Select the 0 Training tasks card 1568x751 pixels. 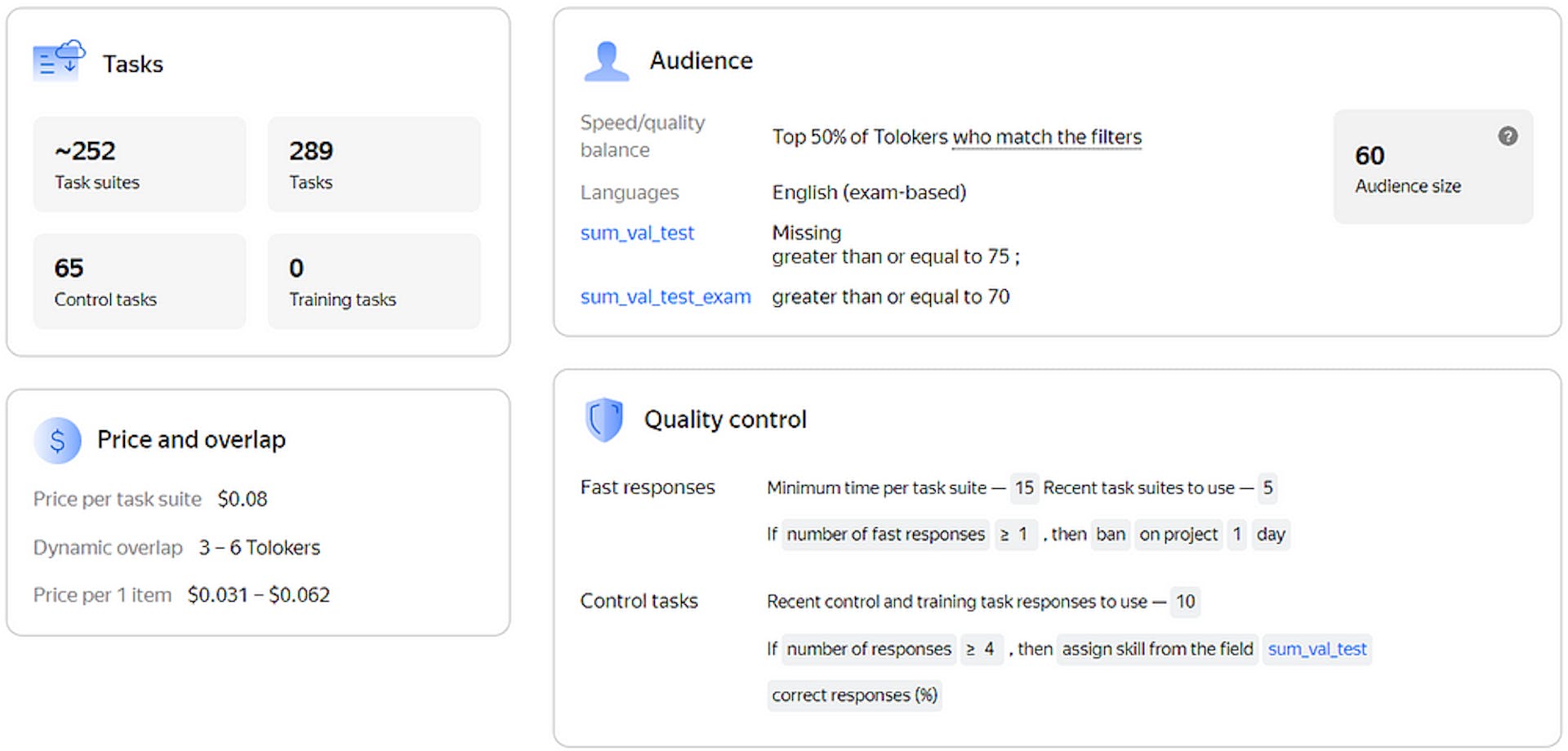[x=374, y=282]
